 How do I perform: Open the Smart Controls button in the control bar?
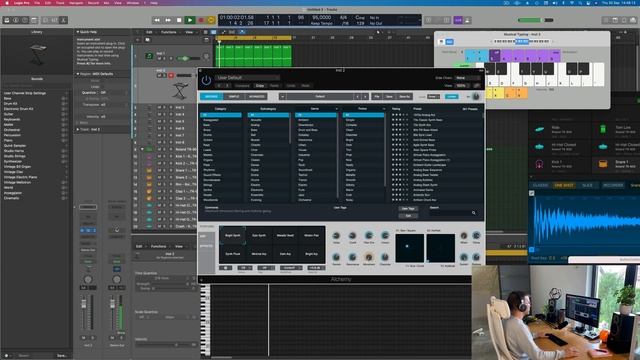(45, 20)
